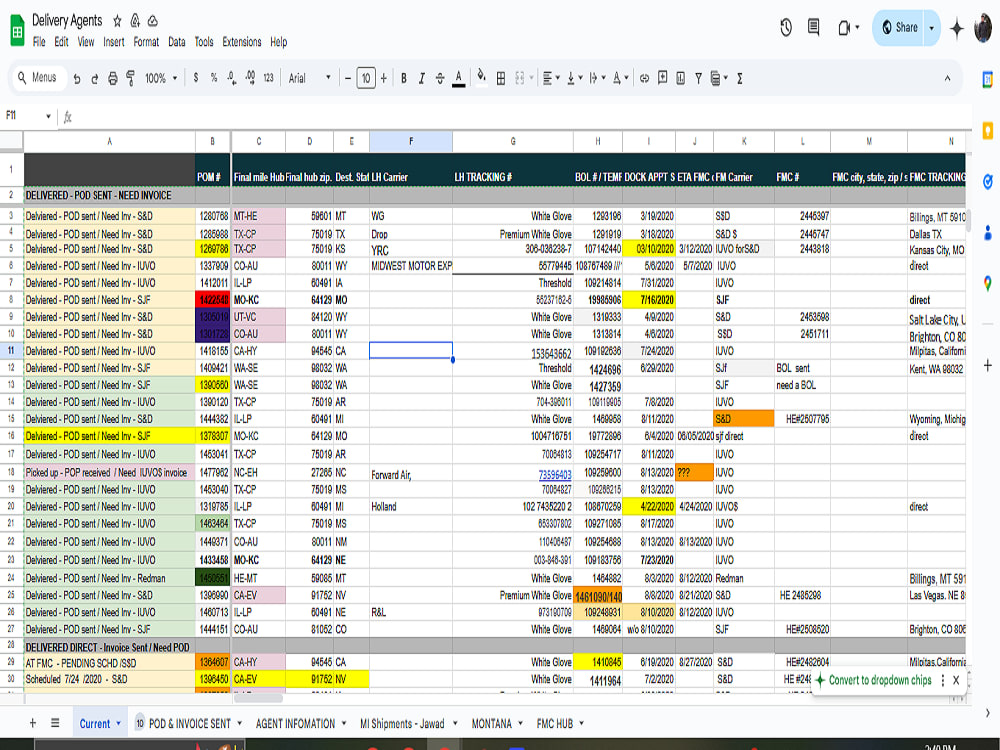Star the Delivery Agents document
This screenshot has height=750, width=1000.
coord(117,21)
